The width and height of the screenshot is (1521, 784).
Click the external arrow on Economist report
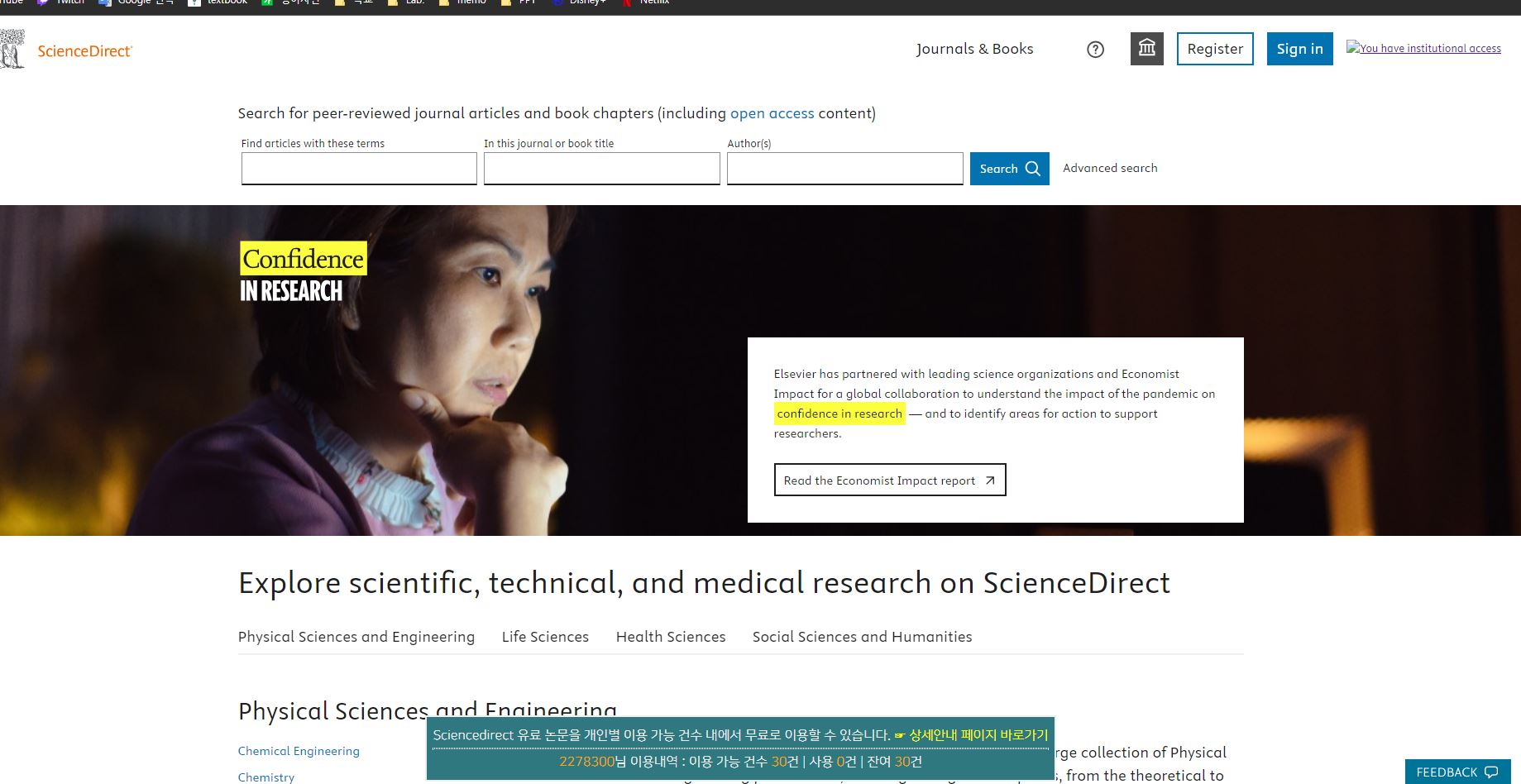990,480
